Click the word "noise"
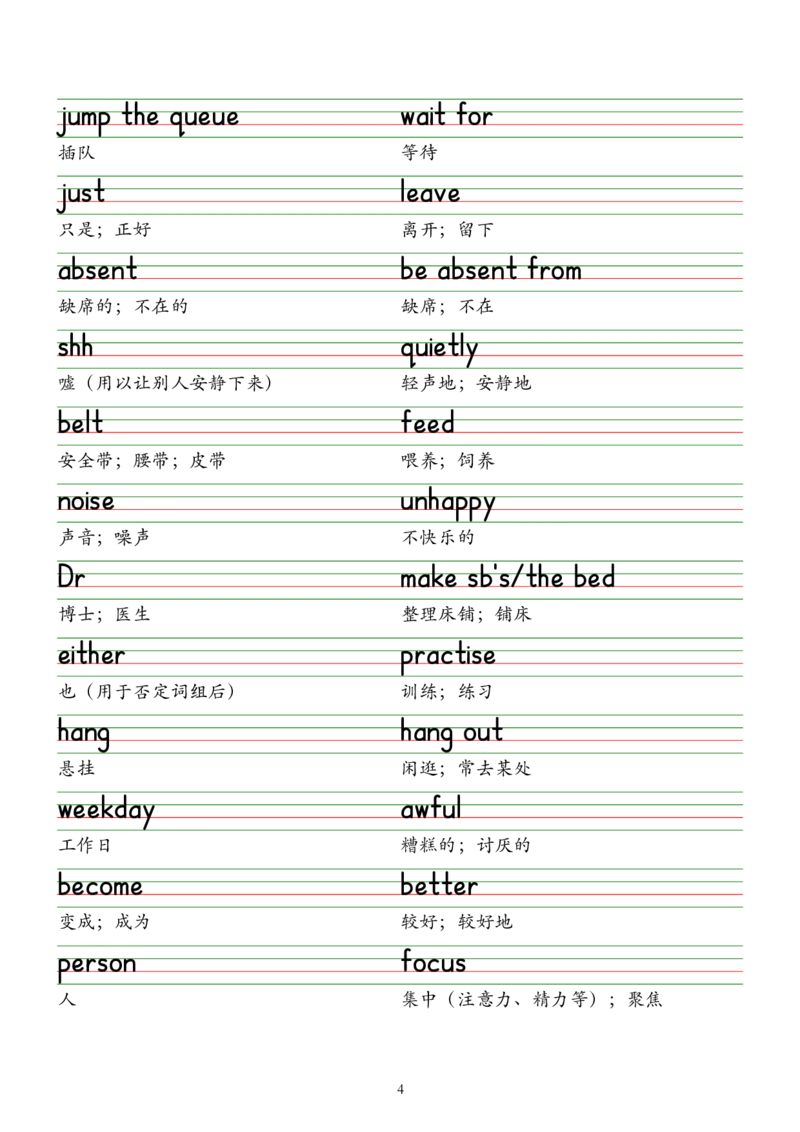This screenshot has width=800, height=1132. point(87,501)
